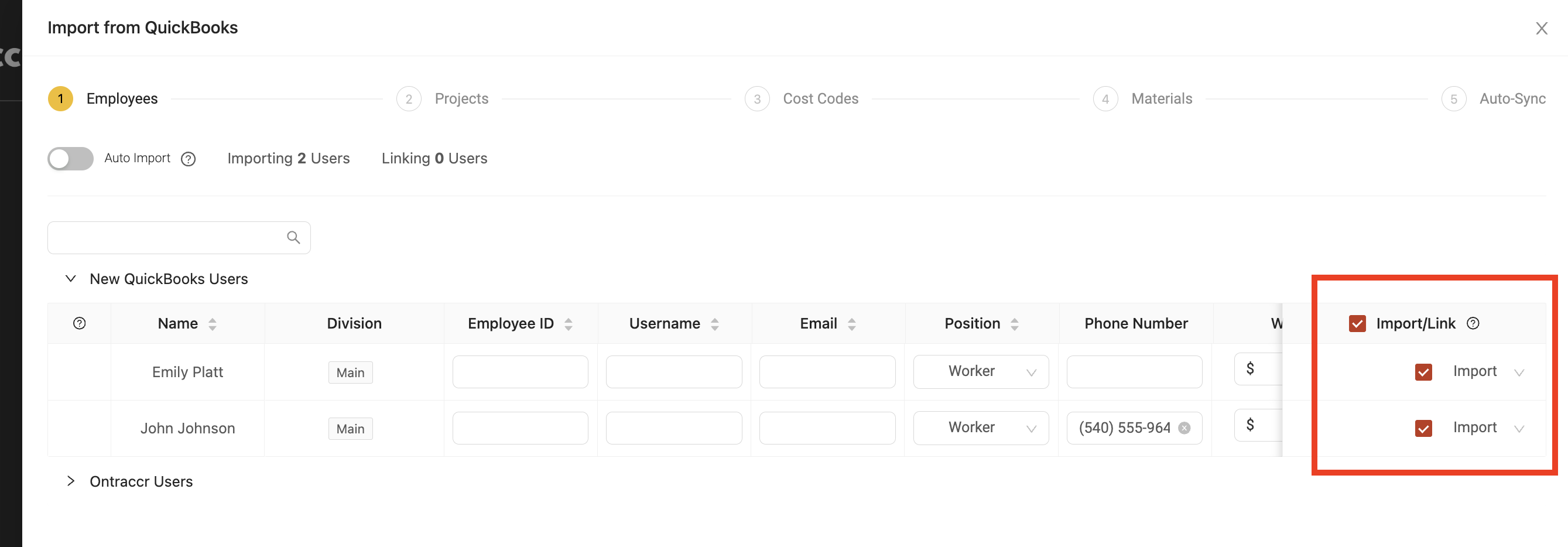Select the John Johnson name cell
1568x547 pixels.
[187, 428]
